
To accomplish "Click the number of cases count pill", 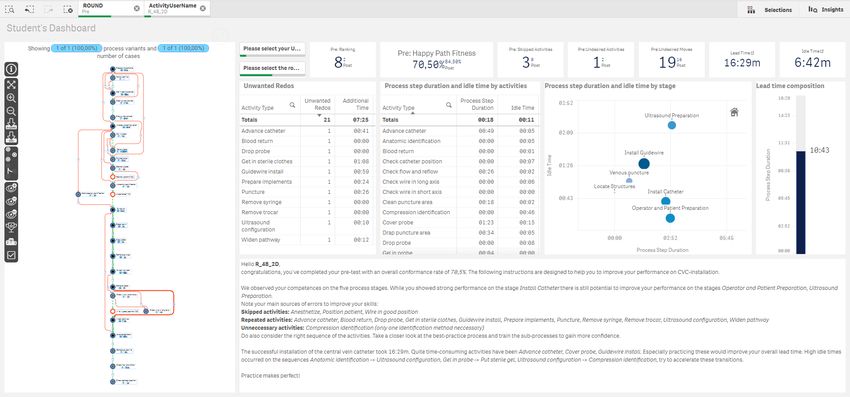I will 183,48.
